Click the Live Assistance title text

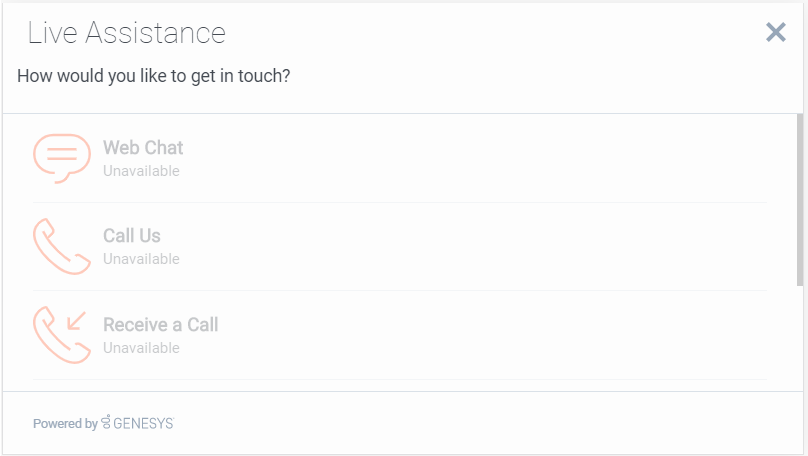127,33
